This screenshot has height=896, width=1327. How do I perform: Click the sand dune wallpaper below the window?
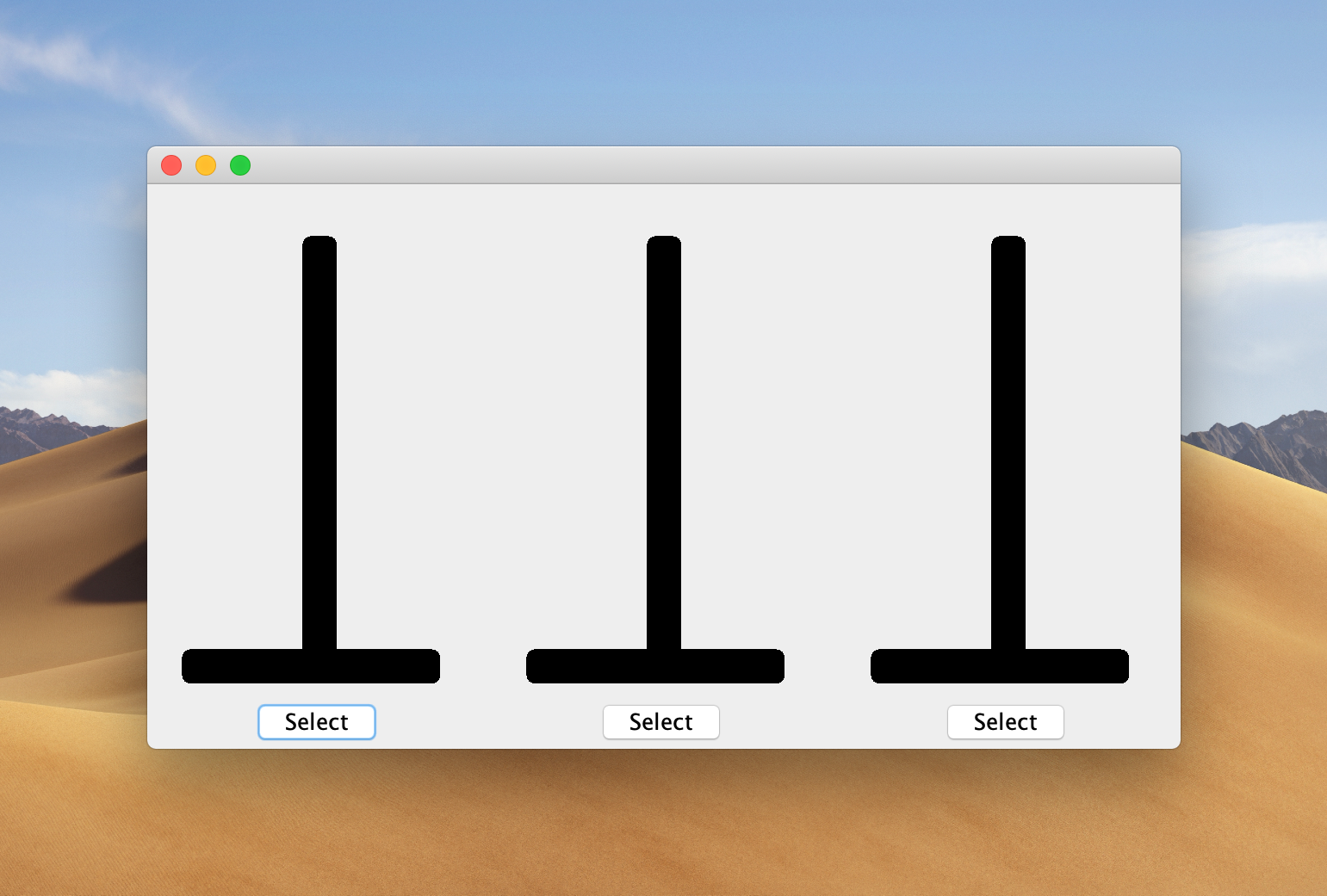[x=663, y=826]
